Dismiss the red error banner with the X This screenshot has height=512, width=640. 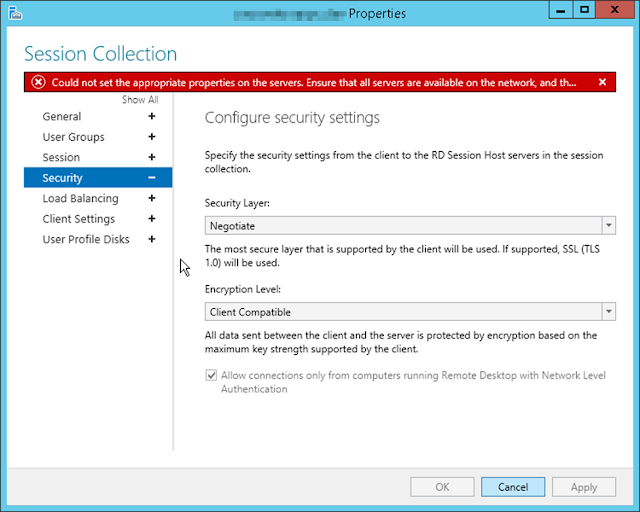(602, 82)
